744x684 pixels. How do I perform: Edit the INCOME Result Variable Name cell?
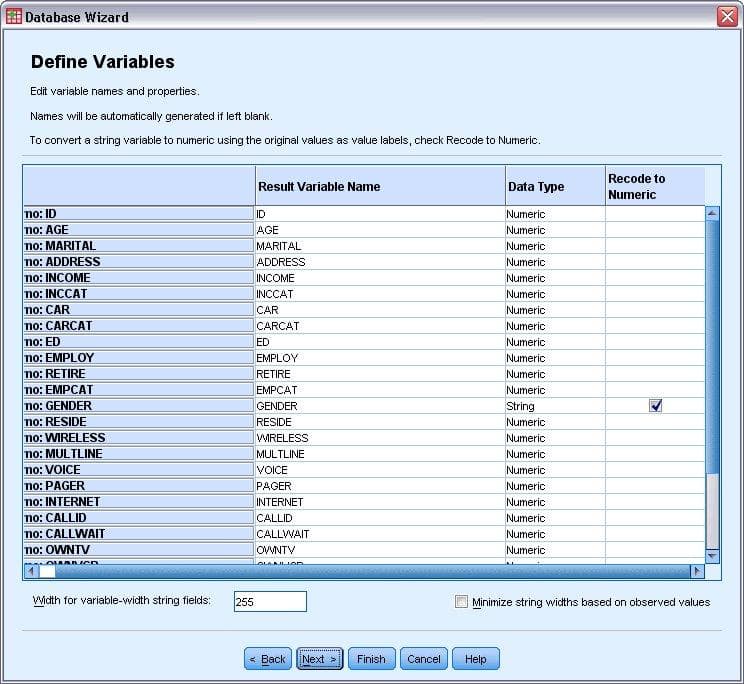click(379, 278)
